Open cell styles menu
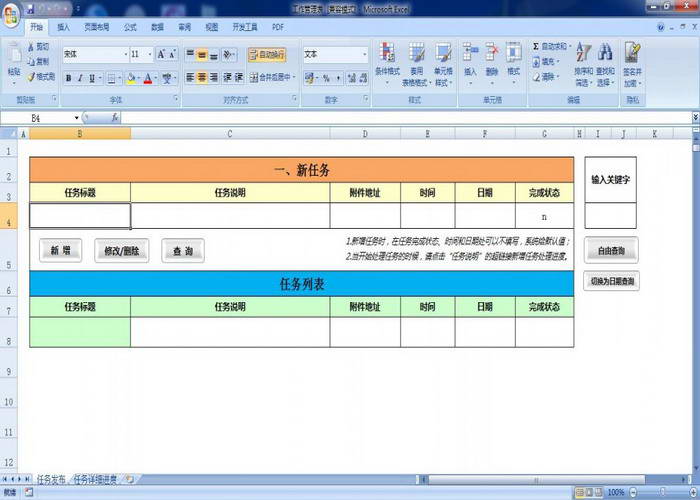This screenshot has height=500, width=700. (x=443, y=64)
